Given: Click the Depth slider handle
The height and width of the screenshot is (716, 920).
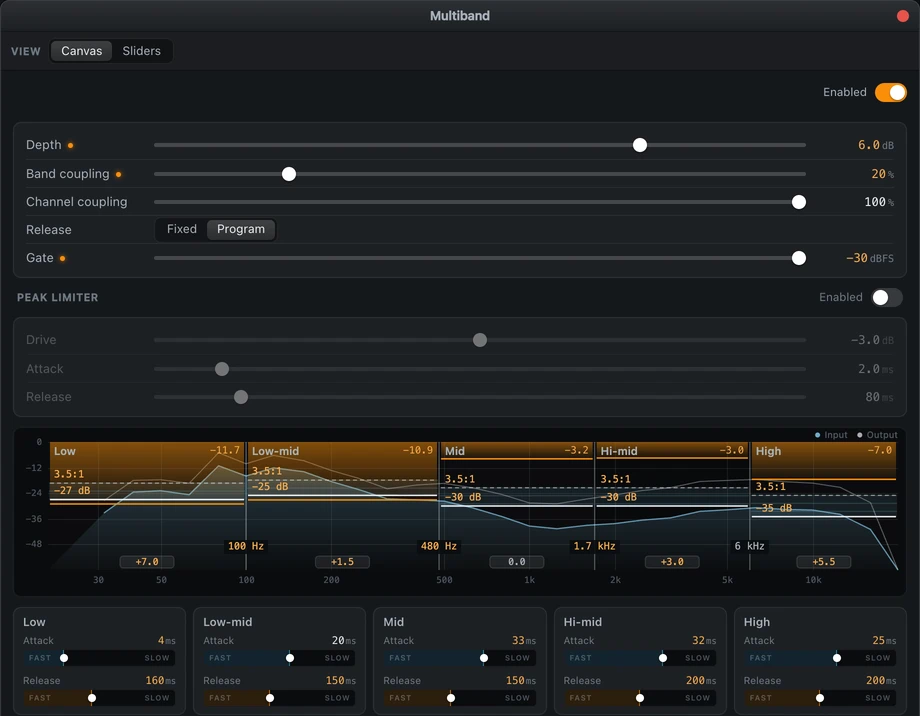Looking at the screenshot, I should click(640, 145).
